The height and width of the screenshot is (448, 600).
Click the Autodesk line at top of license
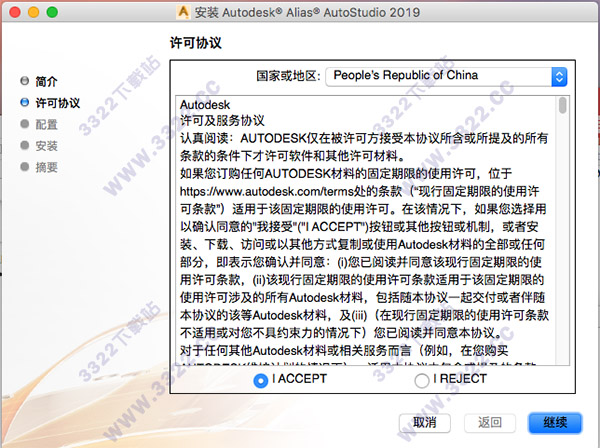pos(205,104)
